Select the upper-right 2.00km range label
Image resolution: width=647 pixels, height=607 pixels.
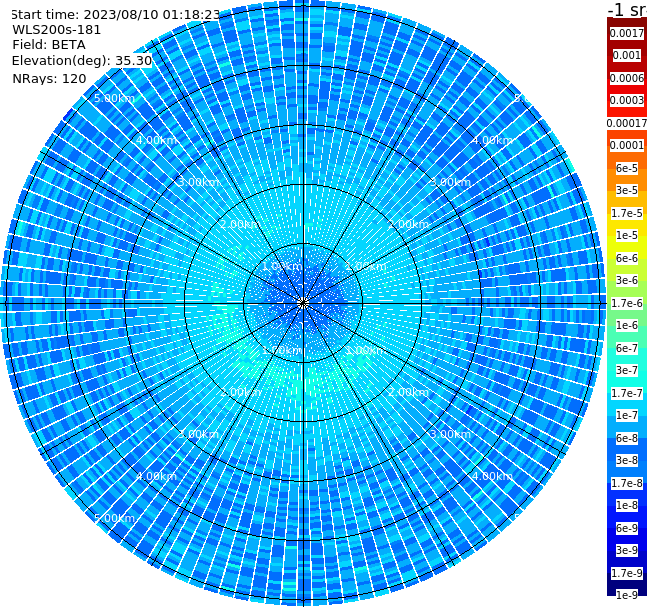(409, 224)
